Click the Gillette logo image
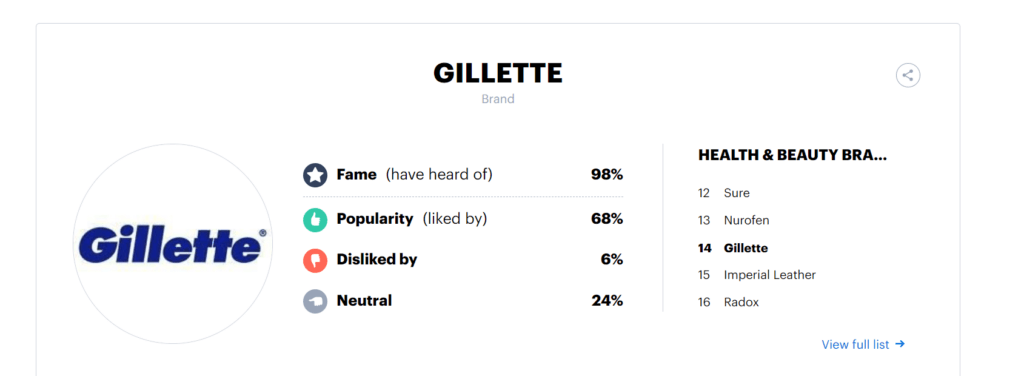 pos(172,244)
